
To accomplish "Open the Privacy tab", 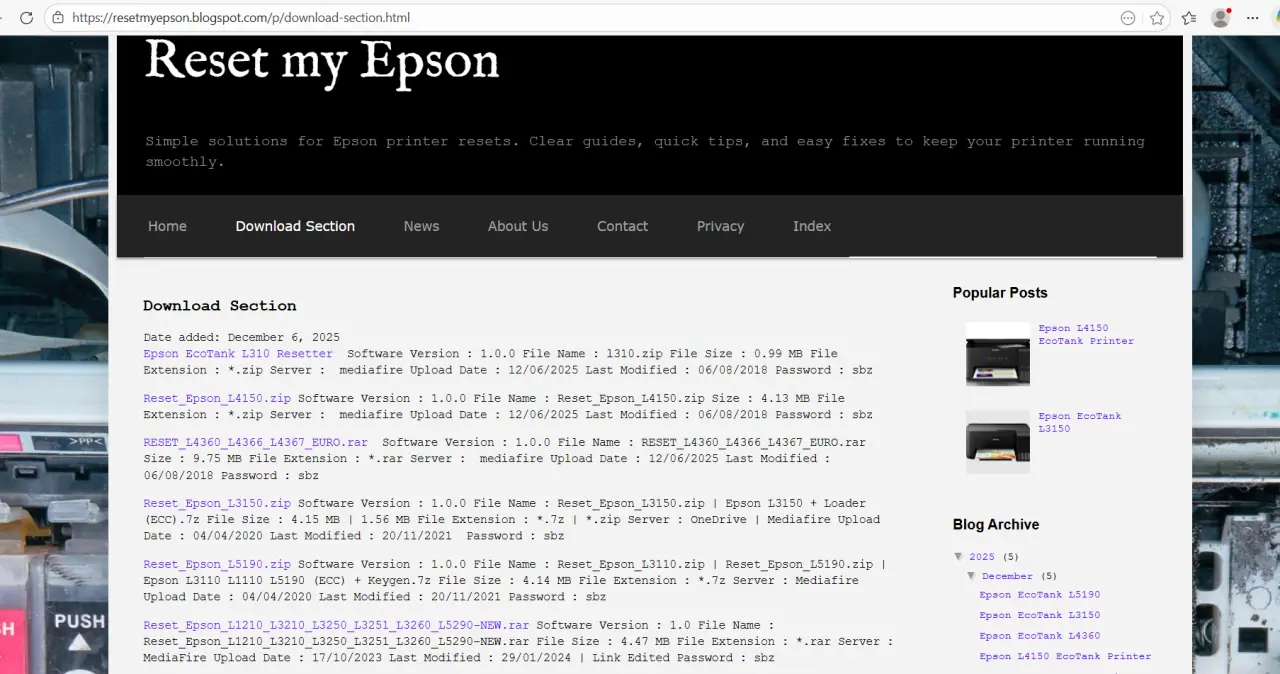I will tap(720, 226).
